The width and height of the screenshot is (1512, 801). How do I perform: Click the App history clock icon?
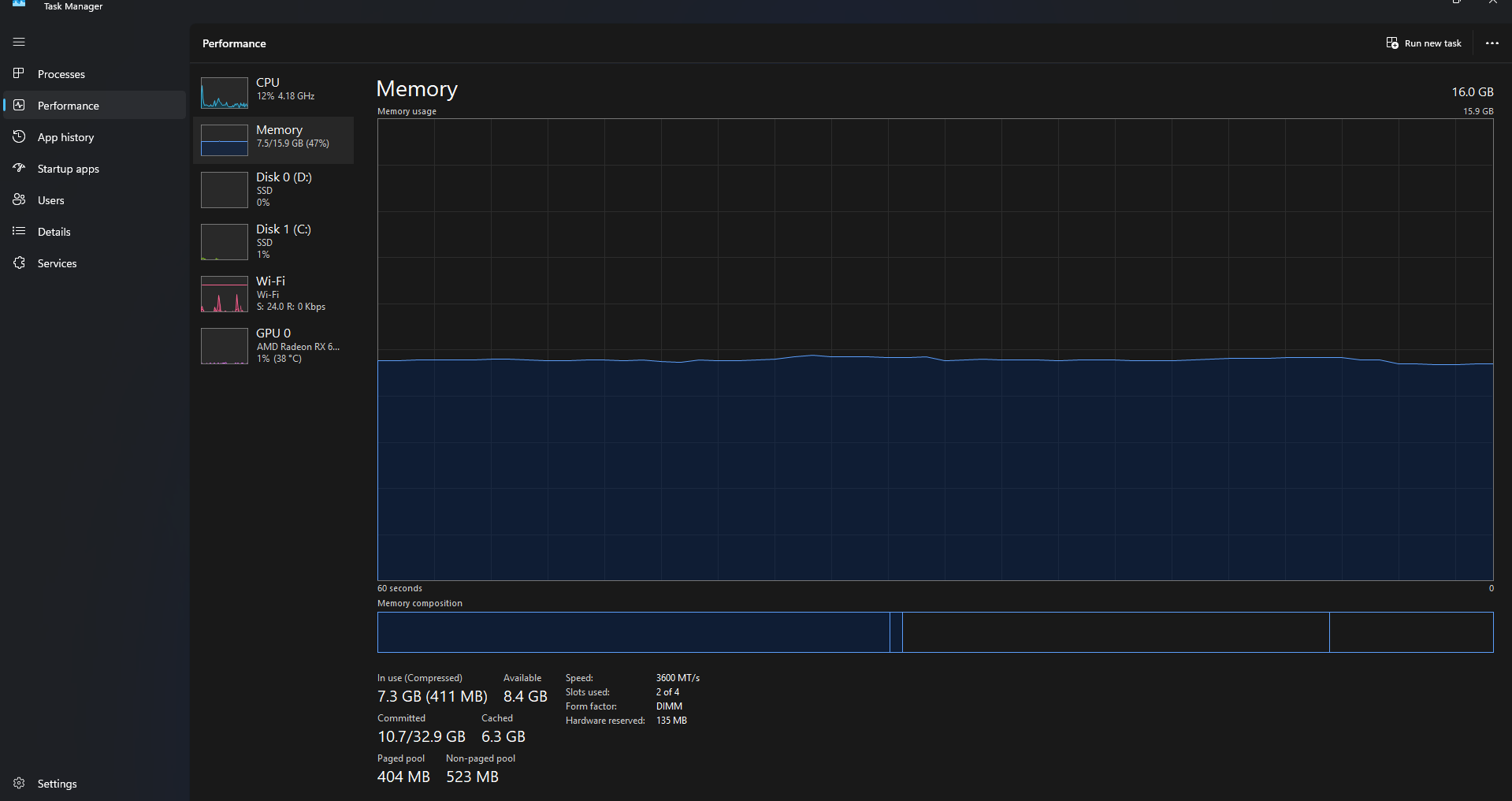[19, 136]
